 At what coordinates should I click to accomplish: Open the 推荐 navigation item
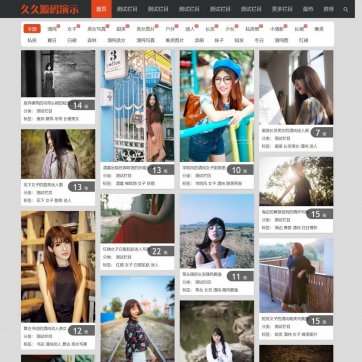coord(328,9)
